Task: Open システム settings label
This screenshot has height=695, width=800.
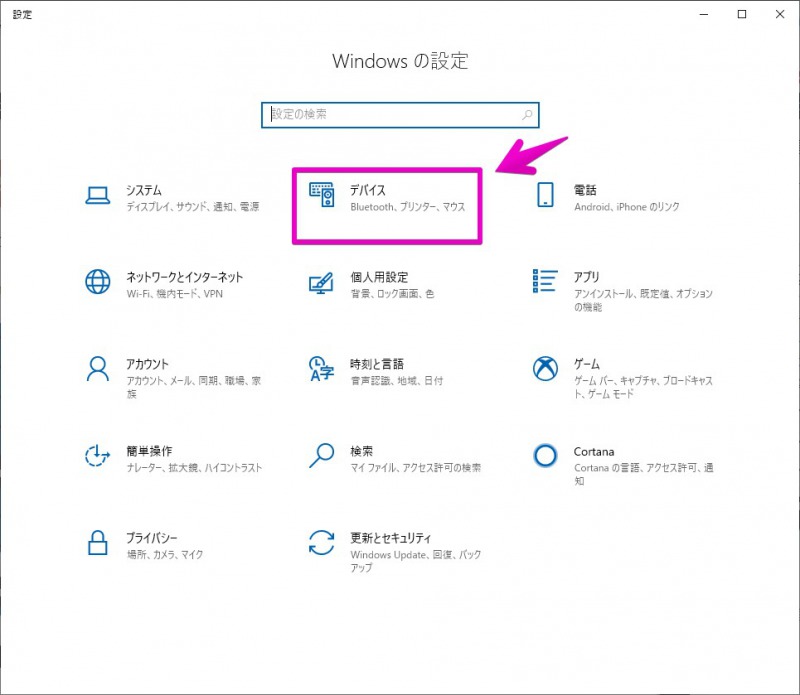Action: 144,190
